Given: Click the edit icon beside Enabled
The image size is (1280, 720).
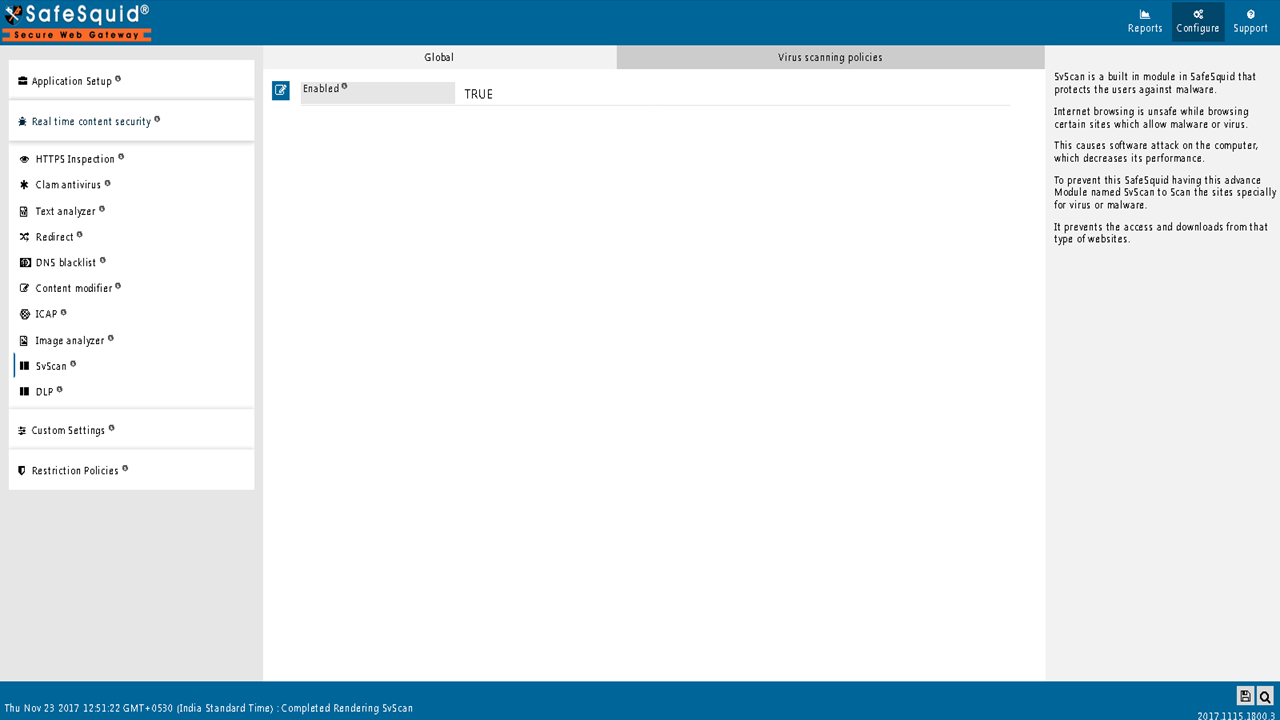Looking at the screenshot, I should [281, 90].
